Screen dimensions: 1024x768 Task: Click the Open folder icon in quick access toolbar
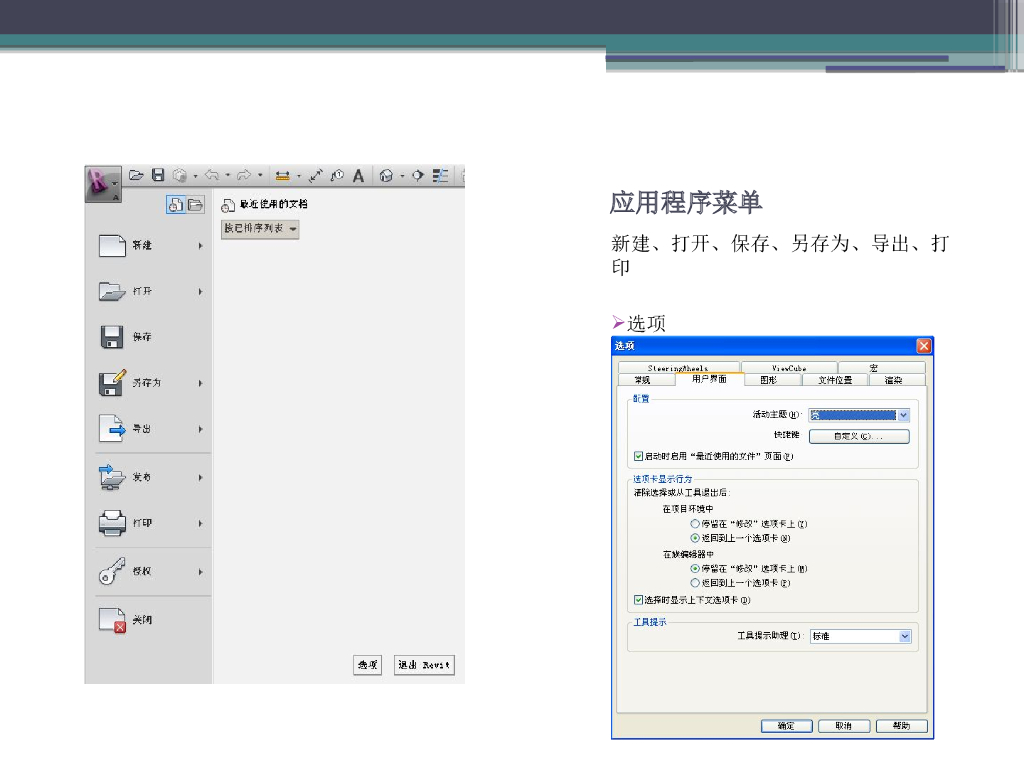point(137,175)
